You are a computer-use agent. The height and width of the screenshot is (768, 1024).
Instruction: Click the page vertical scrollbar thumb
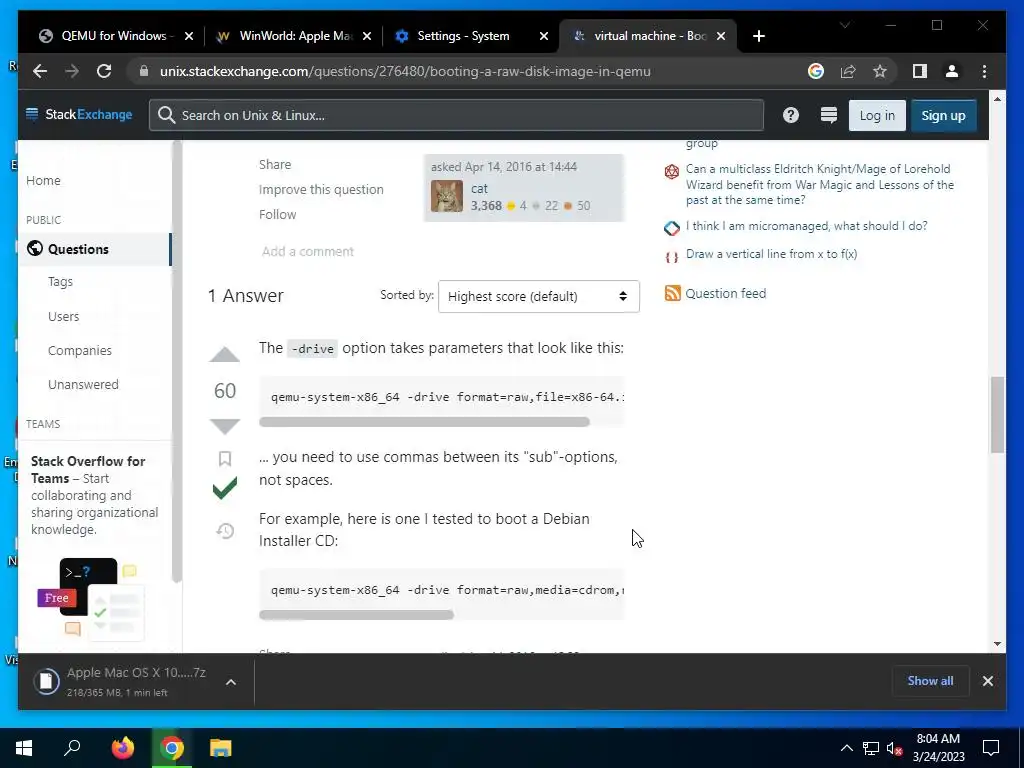(997, 415)
